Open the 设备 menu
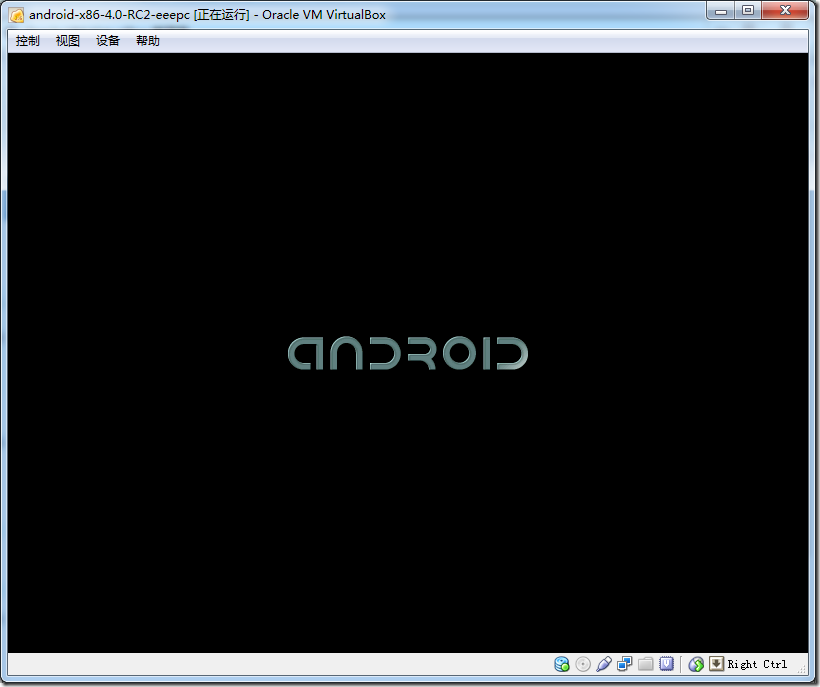Screen dimensions: 820x687 pos(108,41)
